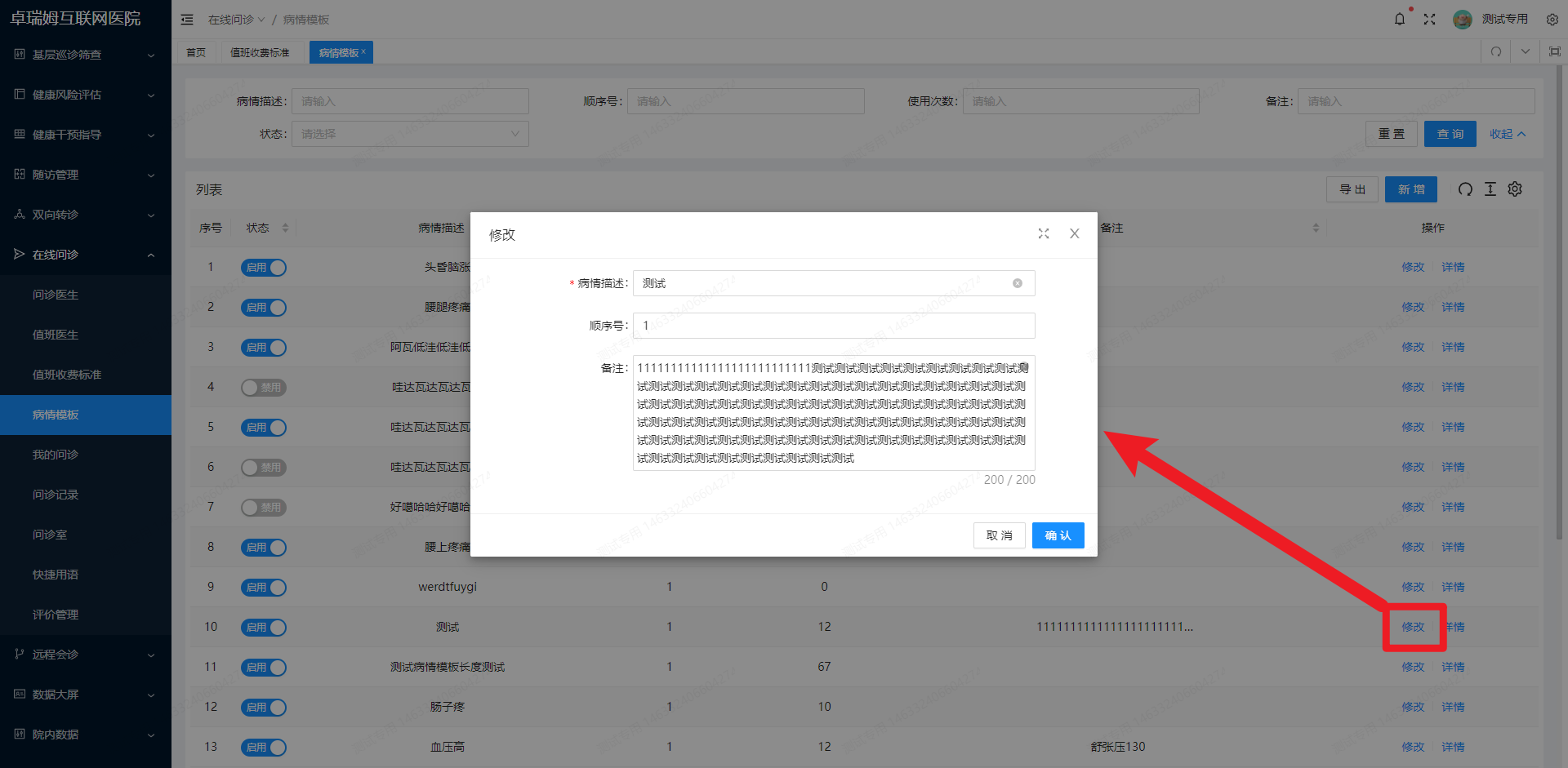The height and width of the screenshot is (768, 1568).
Task: Enable the 禁用 switch on row 4
Action: (x=263, y=387)
